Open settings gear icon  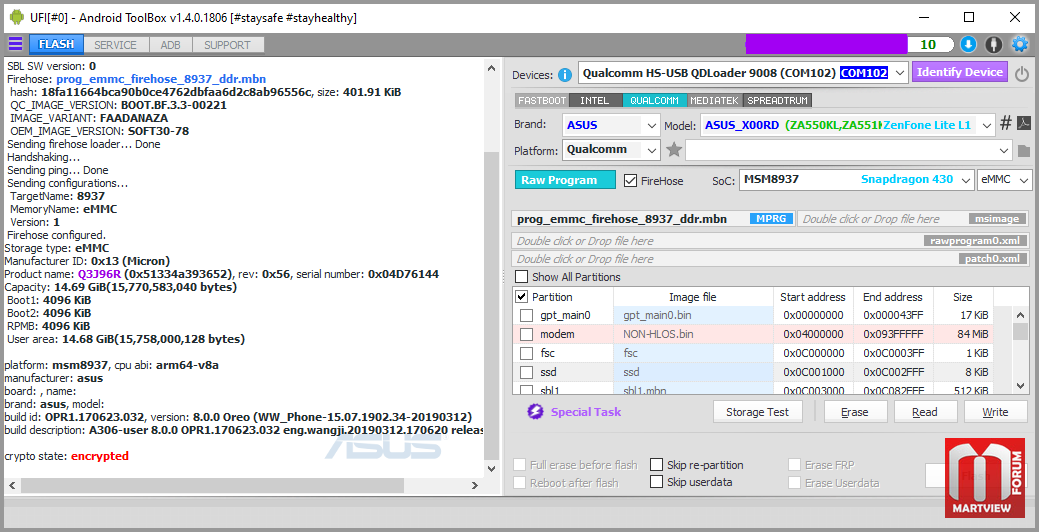coord(1019,44)
